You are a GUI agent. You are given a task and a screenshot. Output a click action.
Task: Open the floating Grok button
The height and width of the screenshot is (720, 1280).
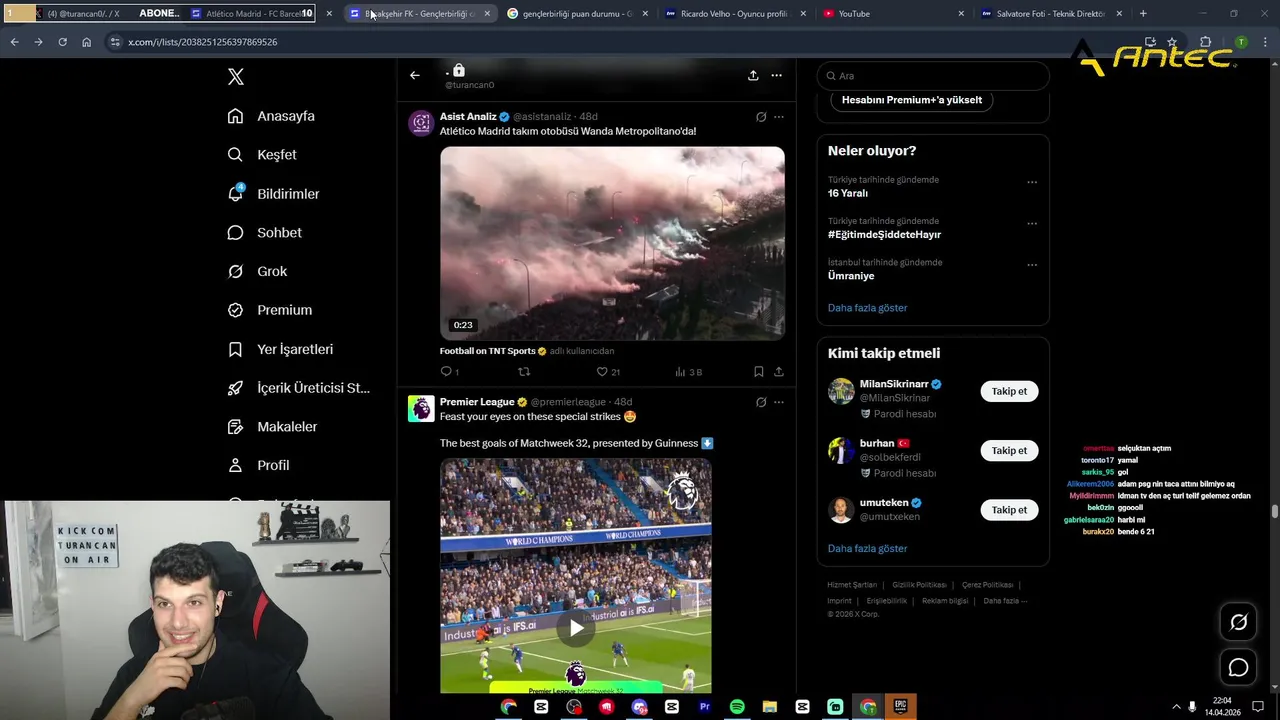[1238, 622]
